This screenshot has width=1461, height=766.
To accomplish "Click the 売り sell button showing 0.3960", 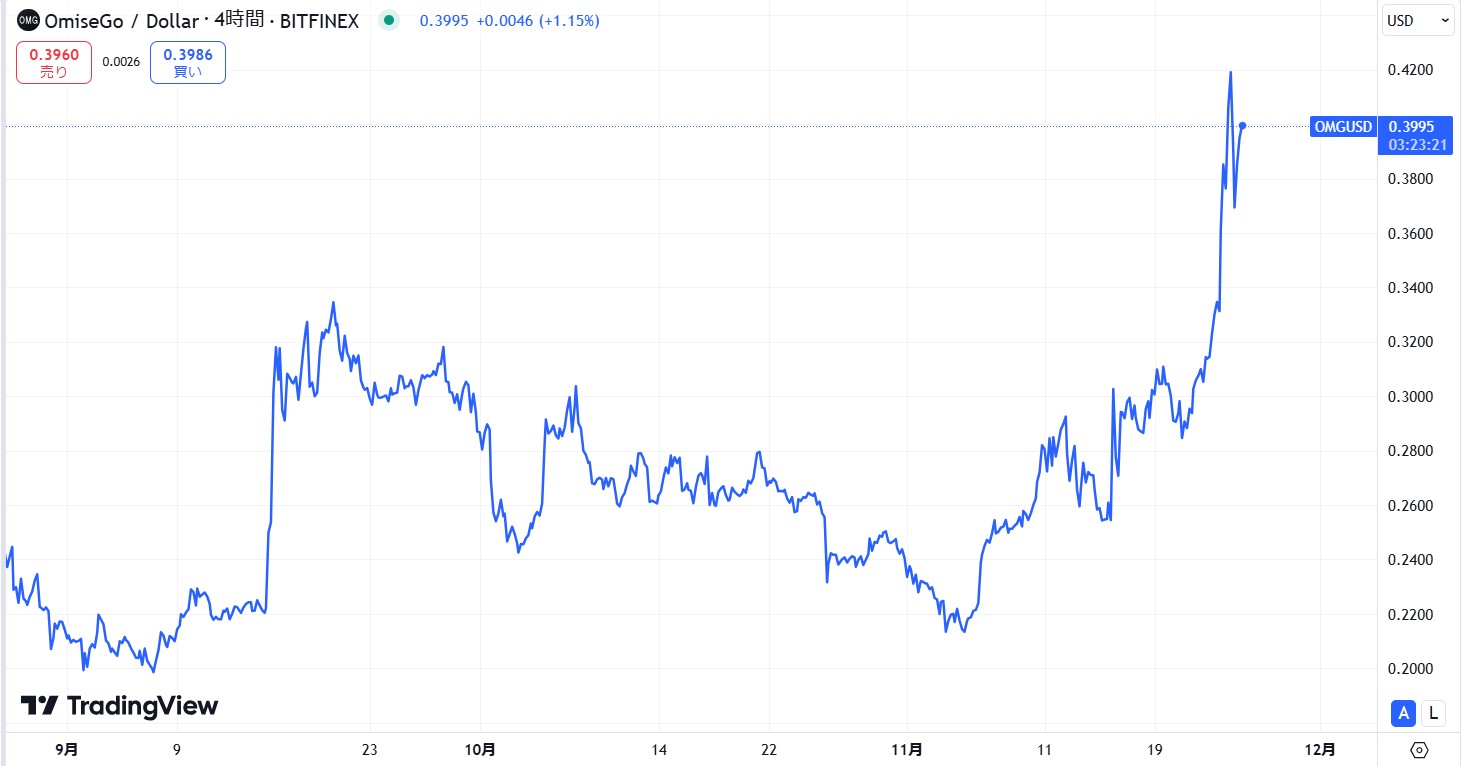I will [53, 61].
